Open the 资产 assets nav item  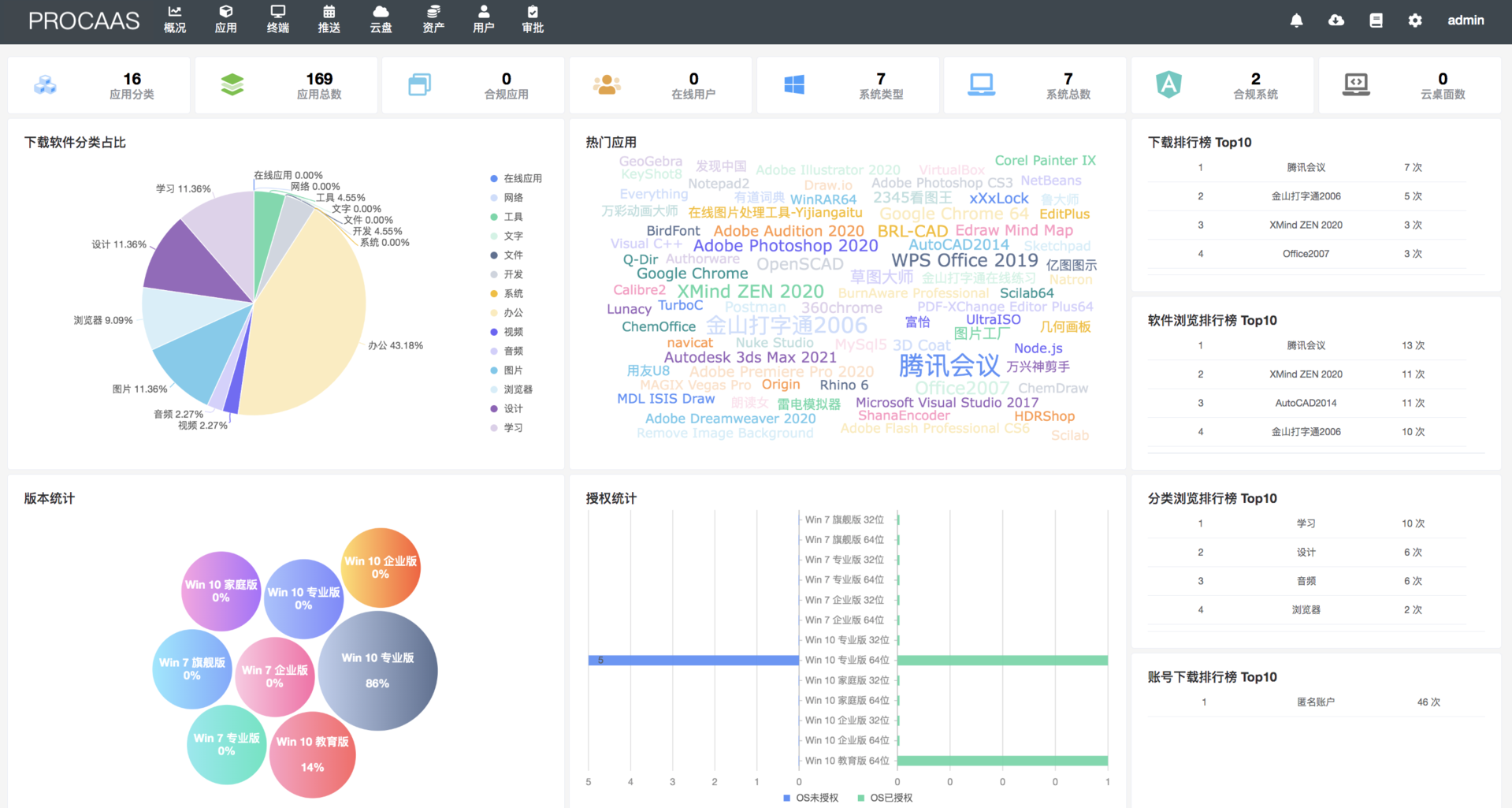pyautogui.click(x=433, y=20)
